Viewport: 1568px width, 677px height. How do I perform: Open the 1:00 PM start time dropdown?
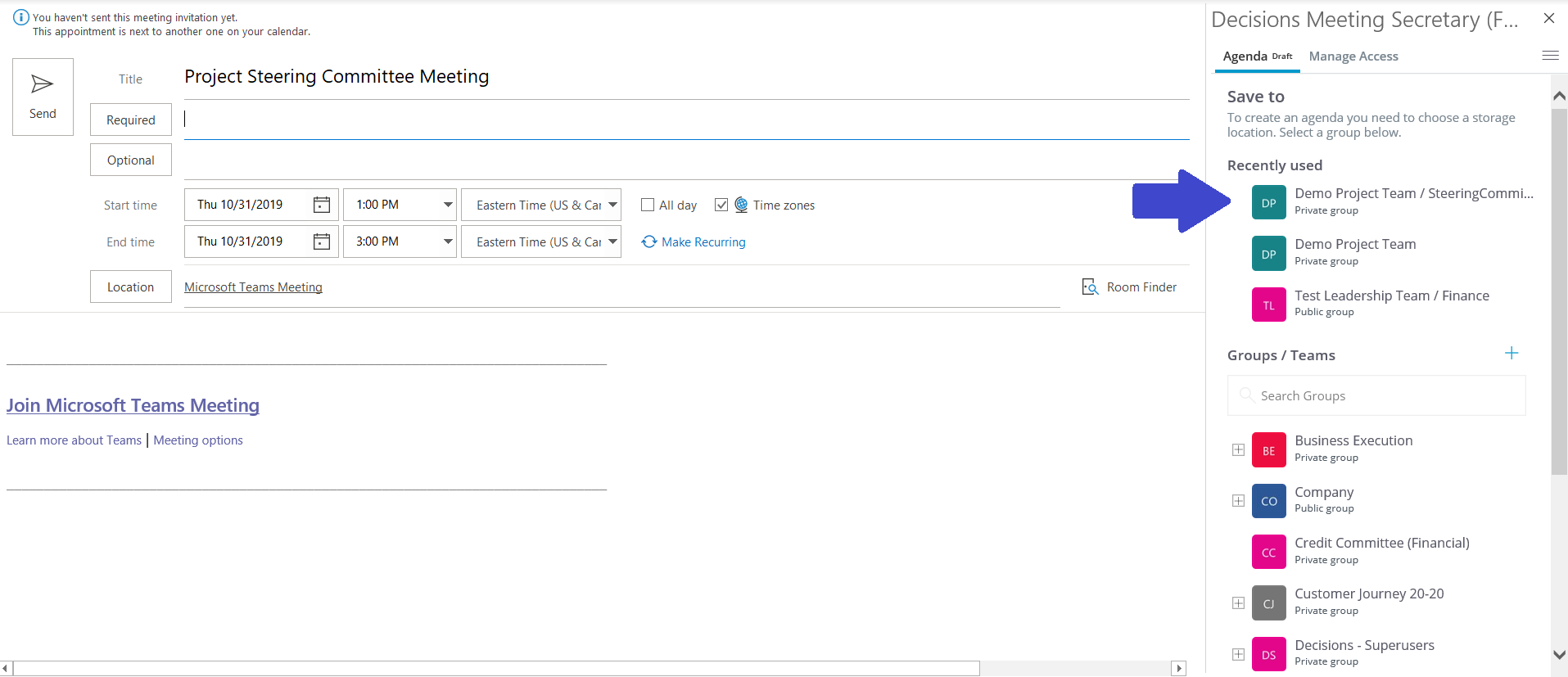[x=447, y=205]
